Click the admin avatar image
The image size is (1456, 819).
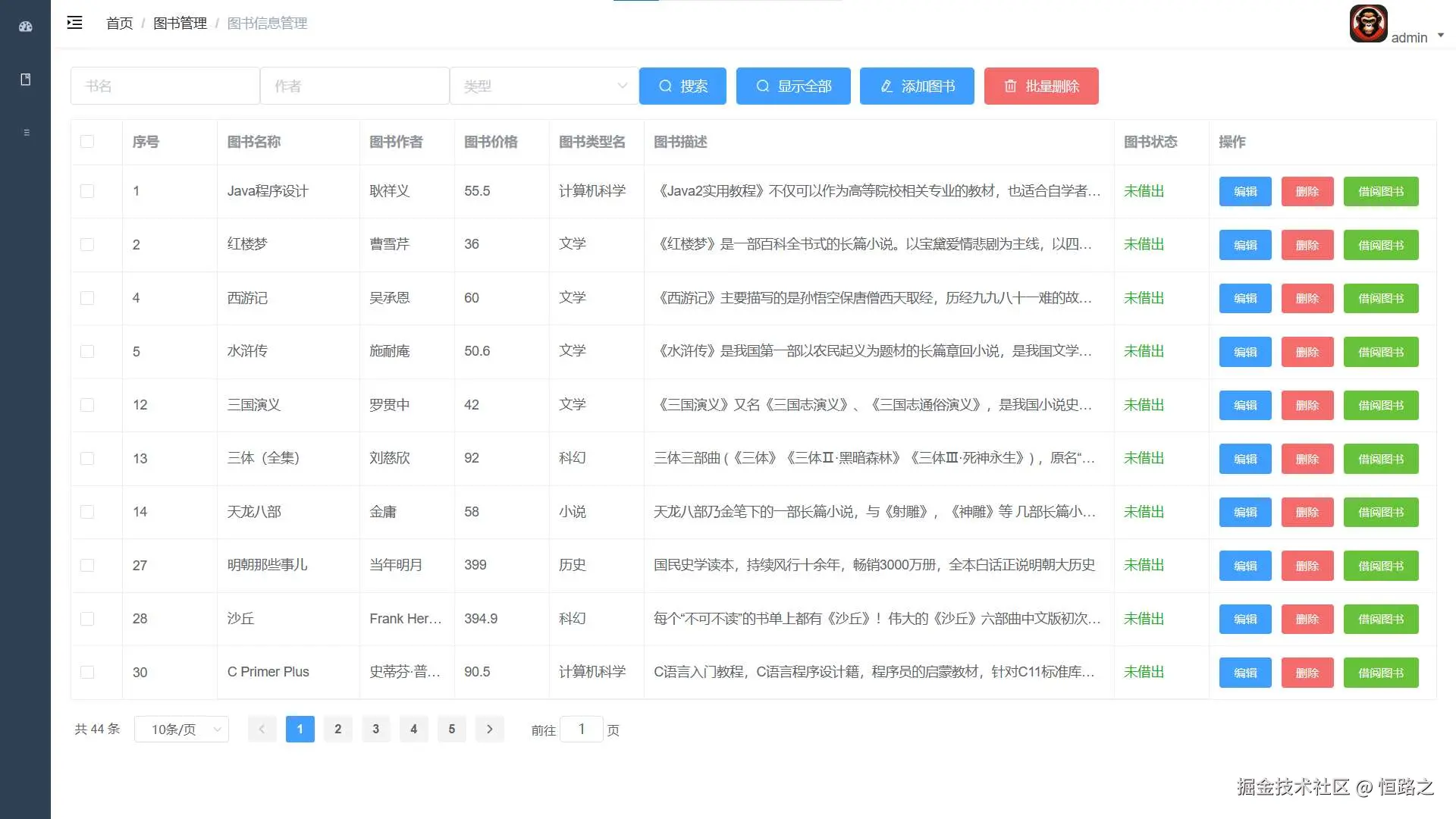point(1368,24)
